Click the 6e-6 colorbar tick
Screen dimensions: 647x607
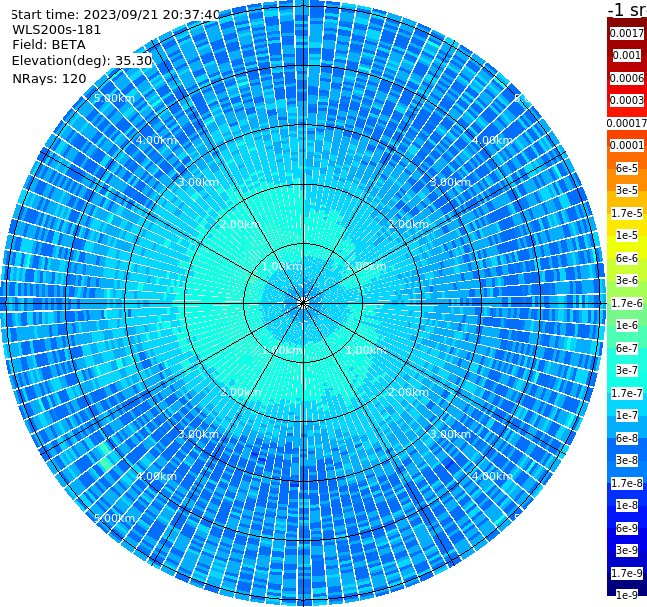tap(627, 258)
